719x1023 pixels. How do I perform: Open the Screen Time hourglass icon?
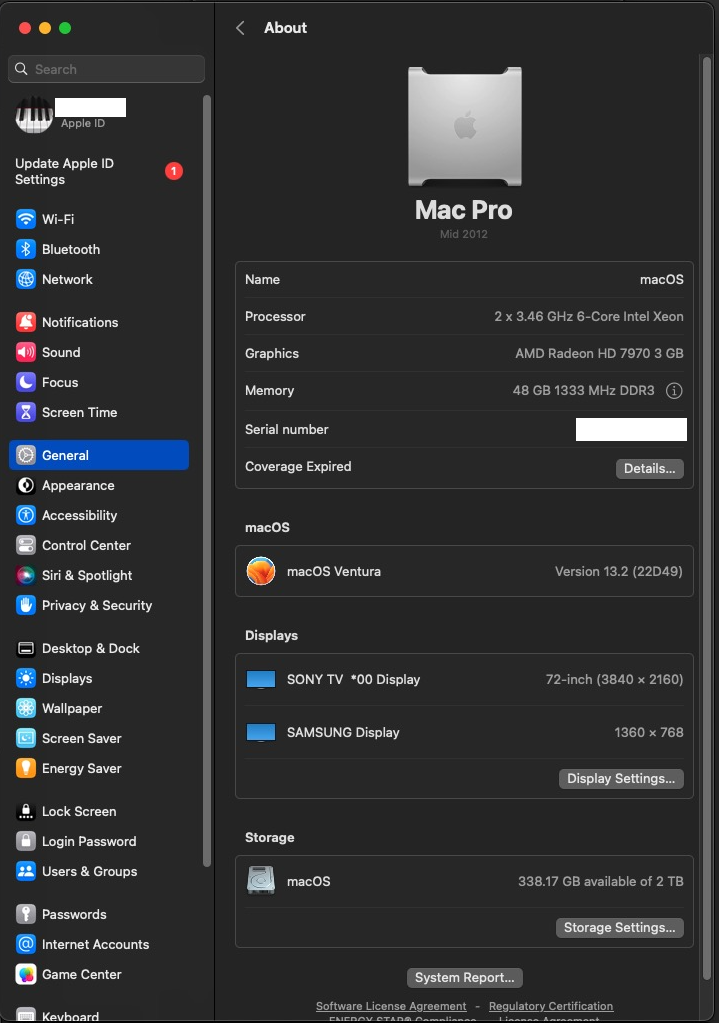(x=25, y=412)
